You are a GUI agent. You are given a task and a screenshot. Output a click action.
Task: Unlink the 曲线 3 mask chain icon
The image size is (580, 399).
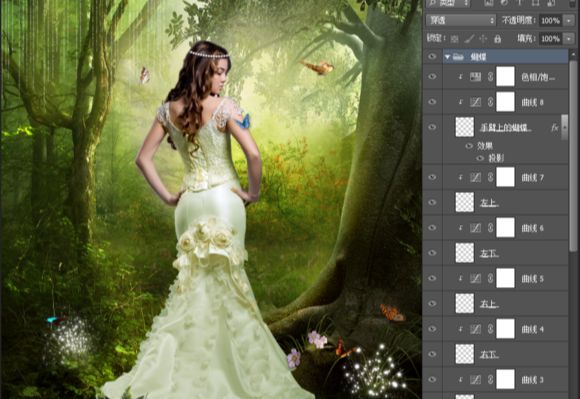click(490, 379)
